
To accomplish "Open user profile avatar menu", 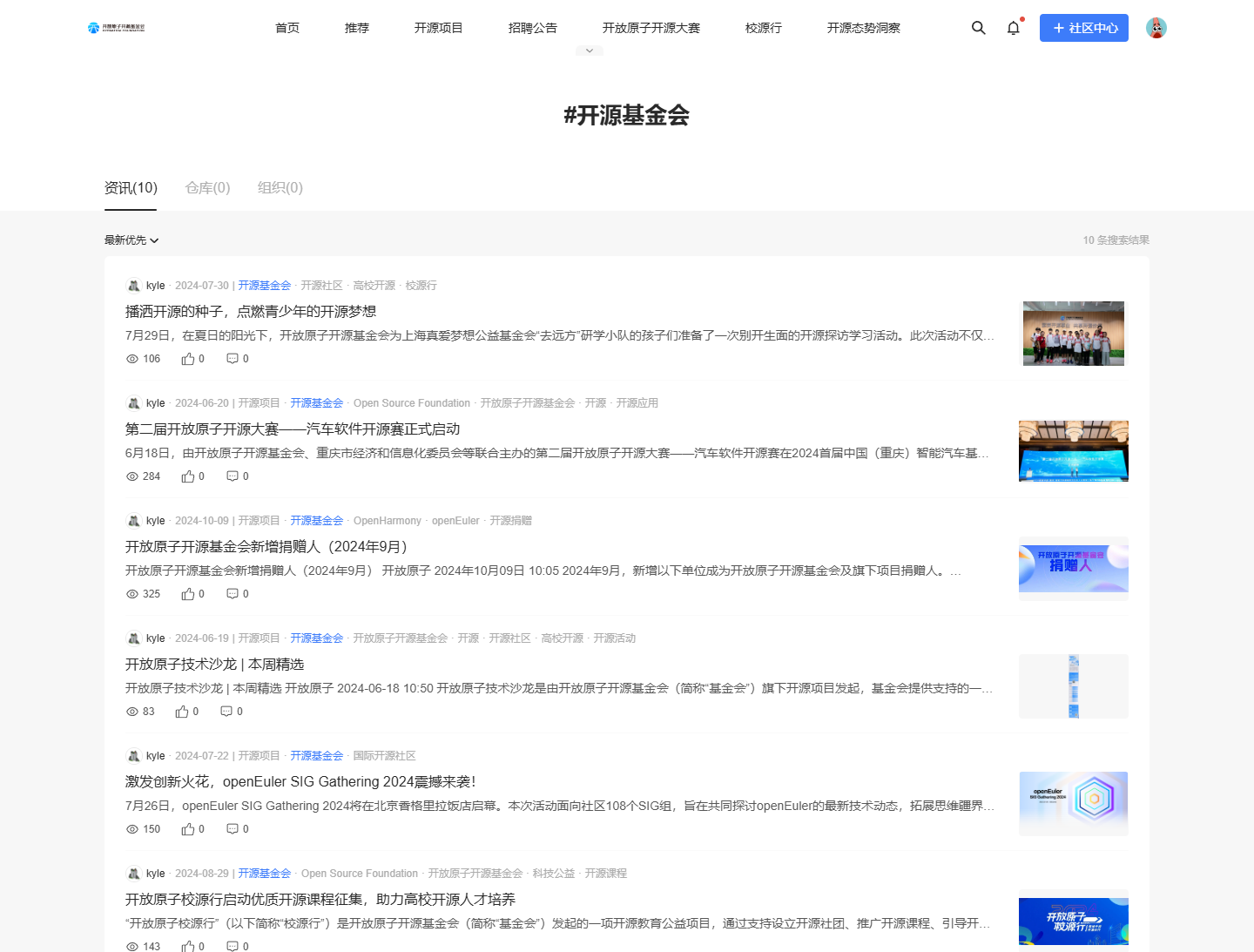I will 1156,28.
